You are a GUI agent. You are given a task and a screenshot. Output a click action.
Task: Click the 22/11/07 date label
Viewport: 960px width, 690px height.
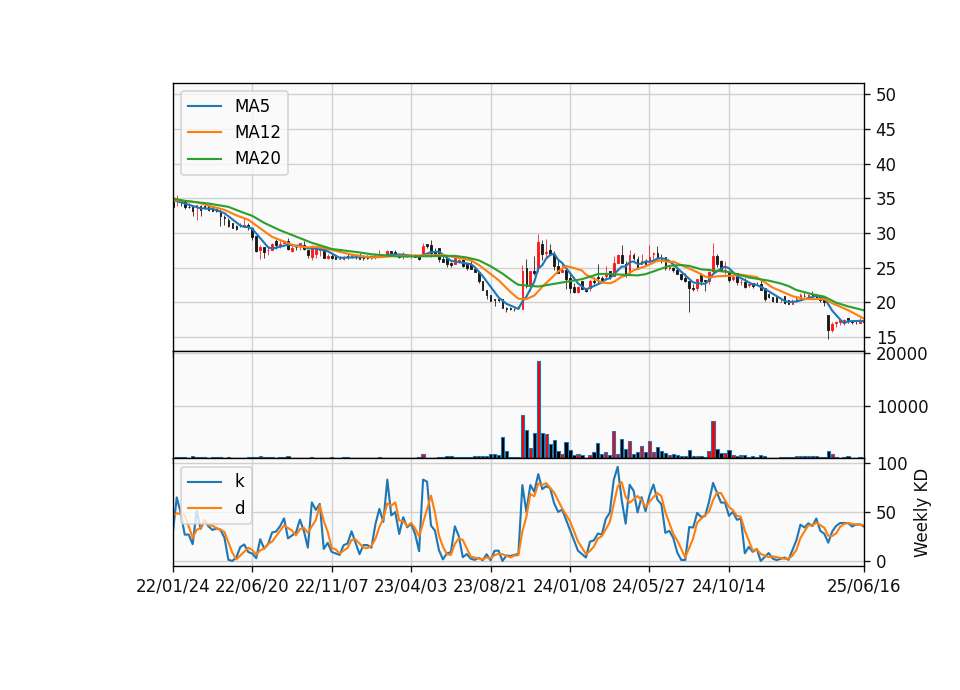[x=332, y=586]
